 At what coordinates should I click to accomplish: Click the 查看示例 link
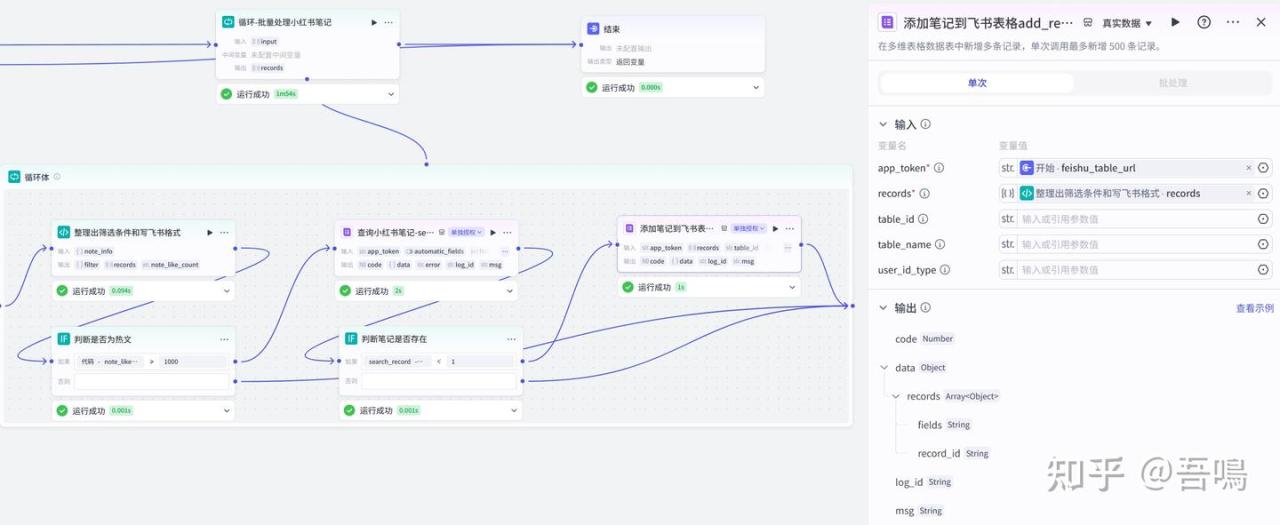pos(1254,309)
